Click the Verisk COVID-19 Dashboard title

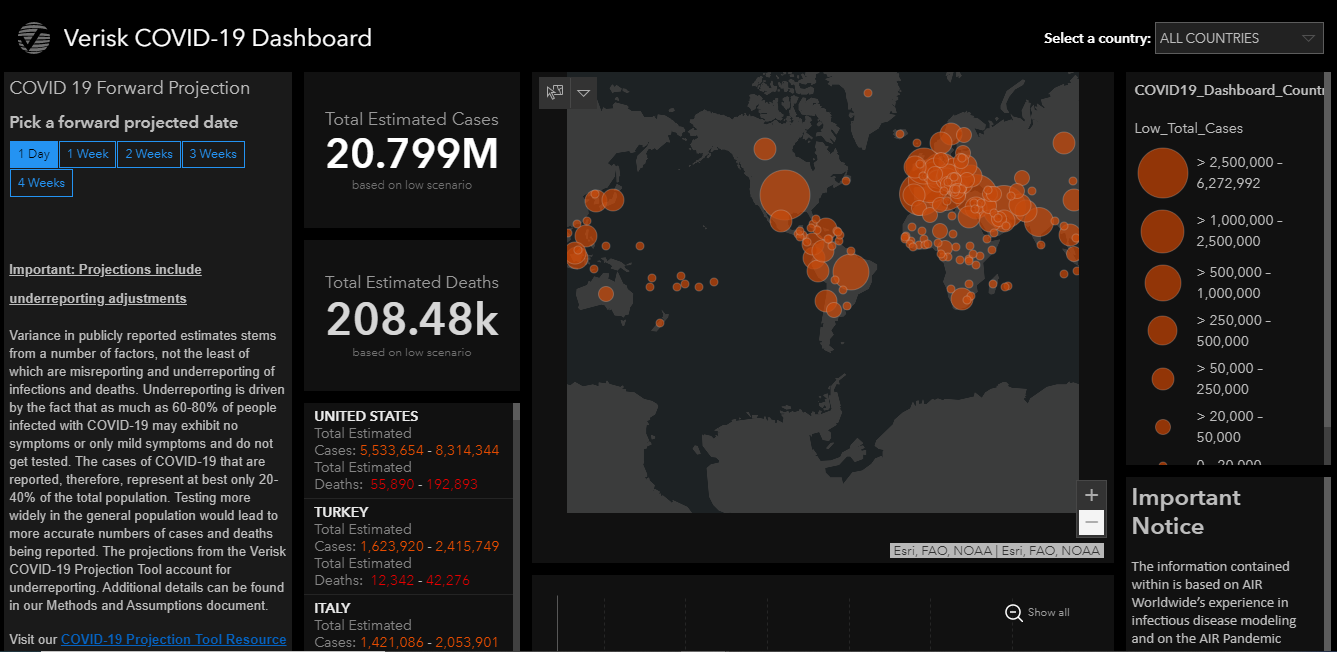tap(217, 38)
